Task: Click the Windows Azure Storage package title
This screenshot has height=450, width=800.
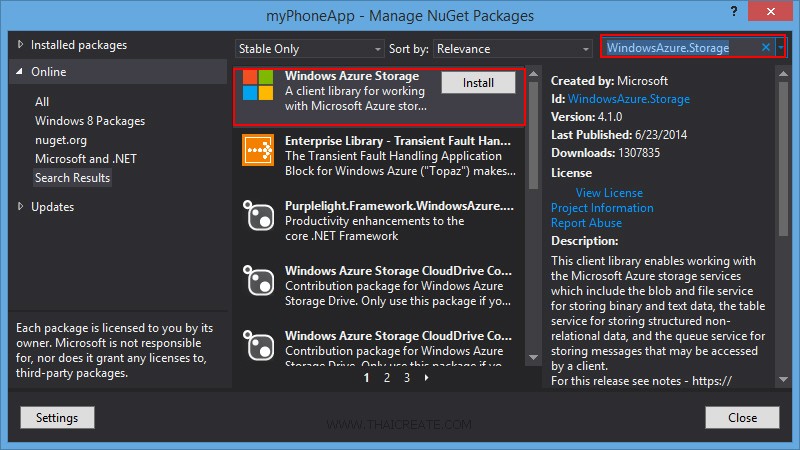Action: (352, 76)
